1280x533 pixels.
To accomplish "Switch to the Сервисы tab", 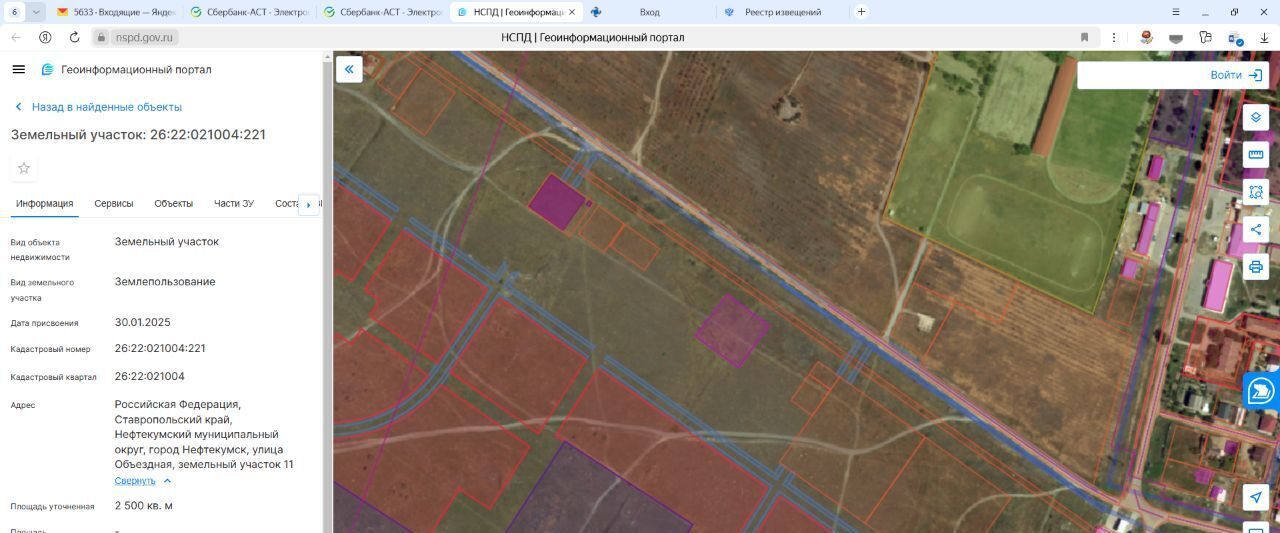I will click(113, 204).
